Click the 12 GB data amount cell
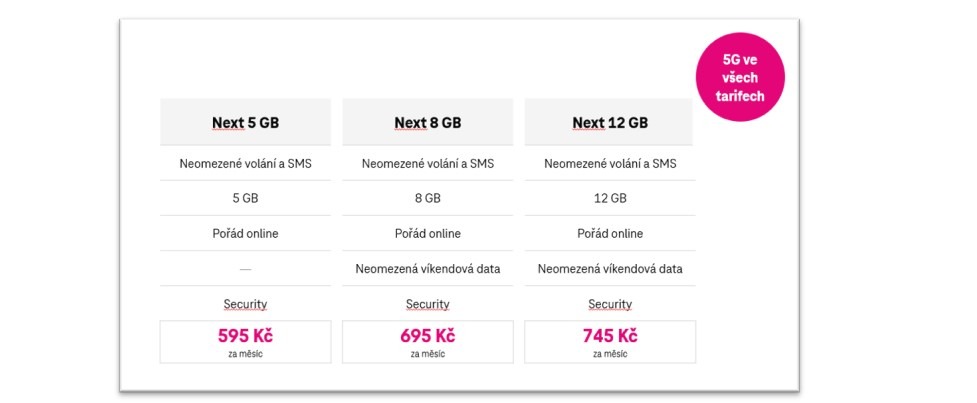Image resolution: width=977 pixels, height=403 pixels. tap(610, 198)
